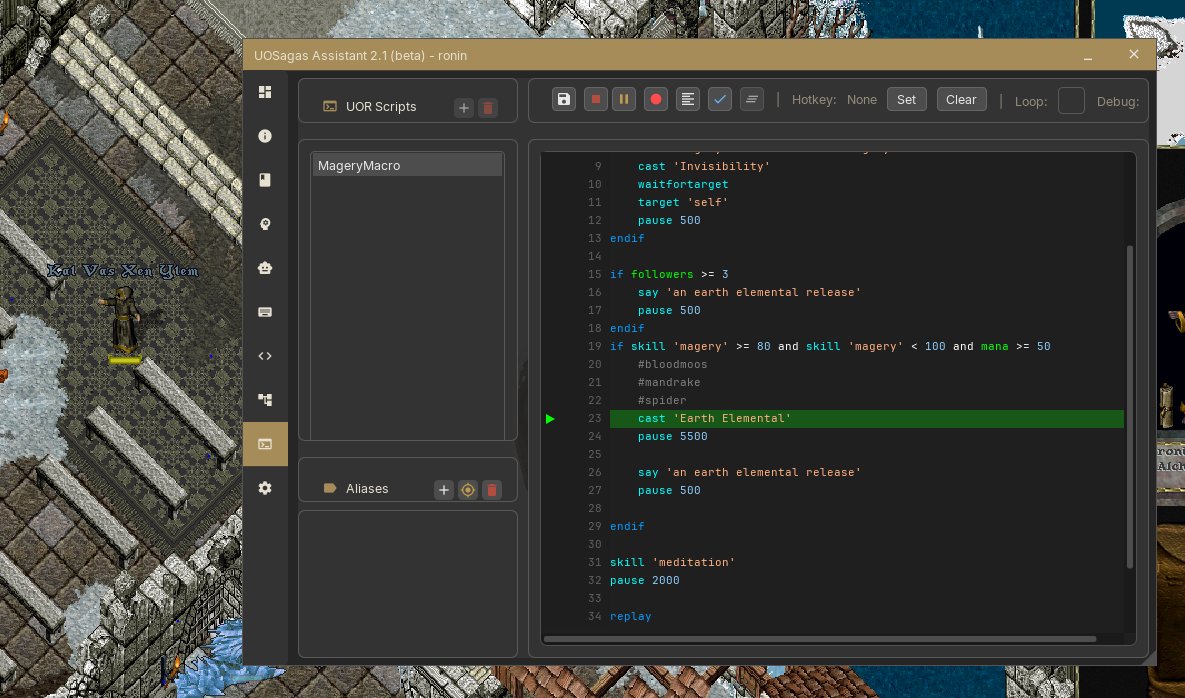Viewport: 1185px width, 698px height.
Task: Click the line skill 'meditation'
Action: tap(672, 562)
